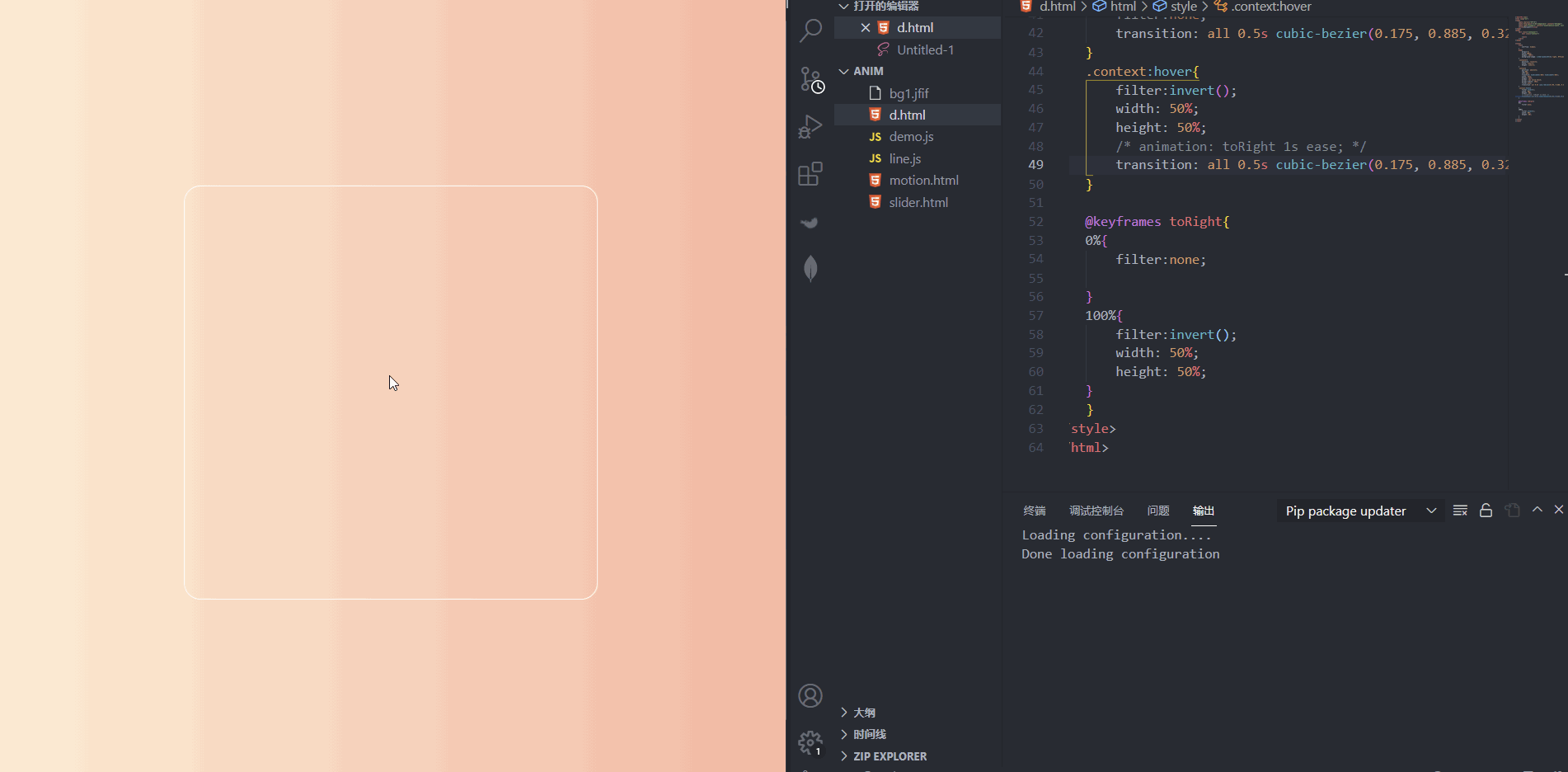Click 'Done loading configuration' output text
This screenshot has width=1568, height=772.
1120,554
